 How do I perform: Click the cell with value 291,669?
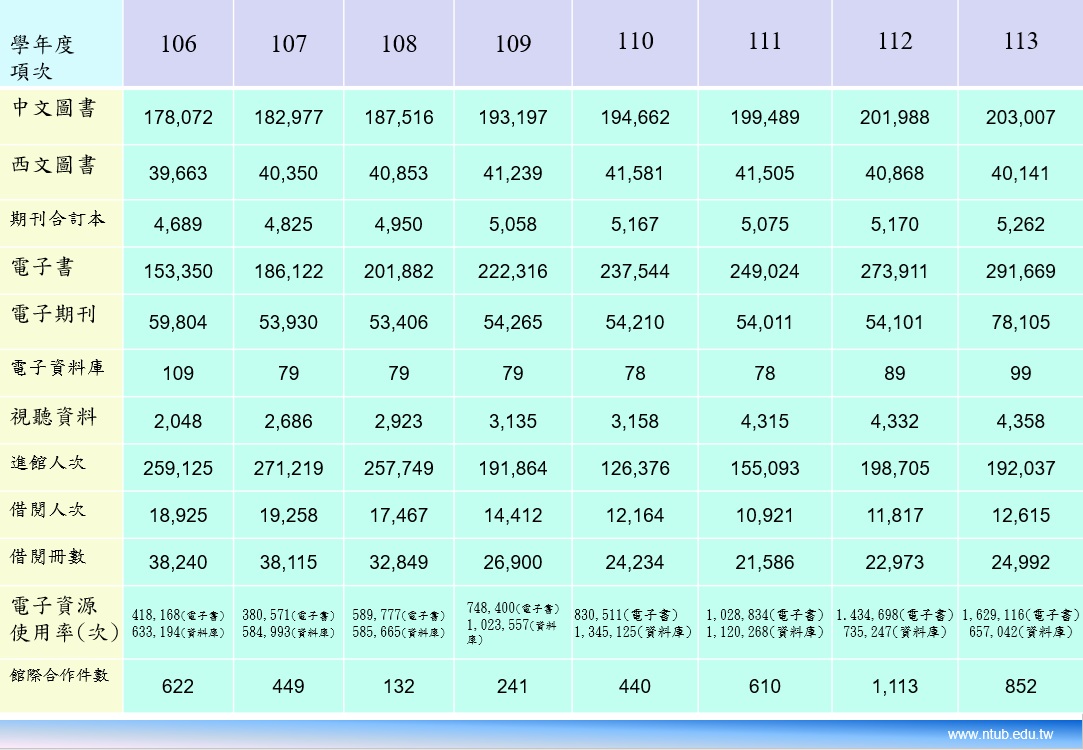(1020, 271)
